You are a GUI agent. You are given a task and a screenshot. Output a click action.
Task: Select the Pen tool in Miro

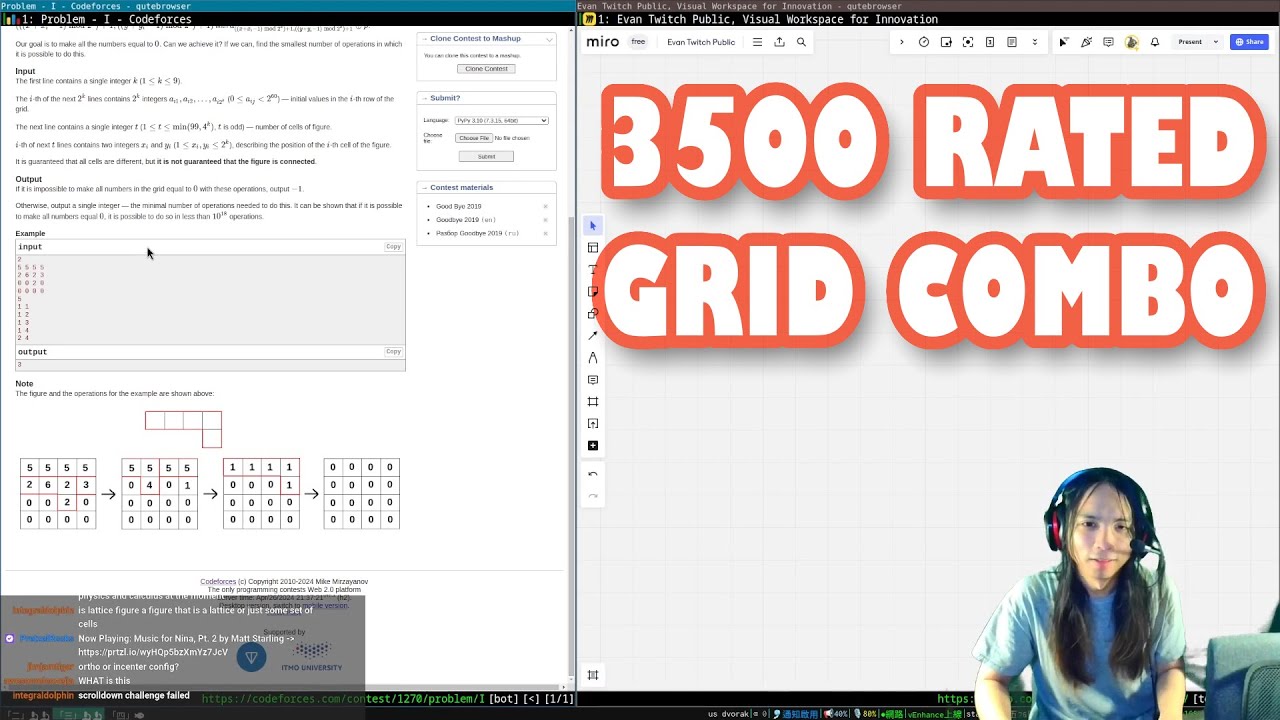tap(593, 358)
